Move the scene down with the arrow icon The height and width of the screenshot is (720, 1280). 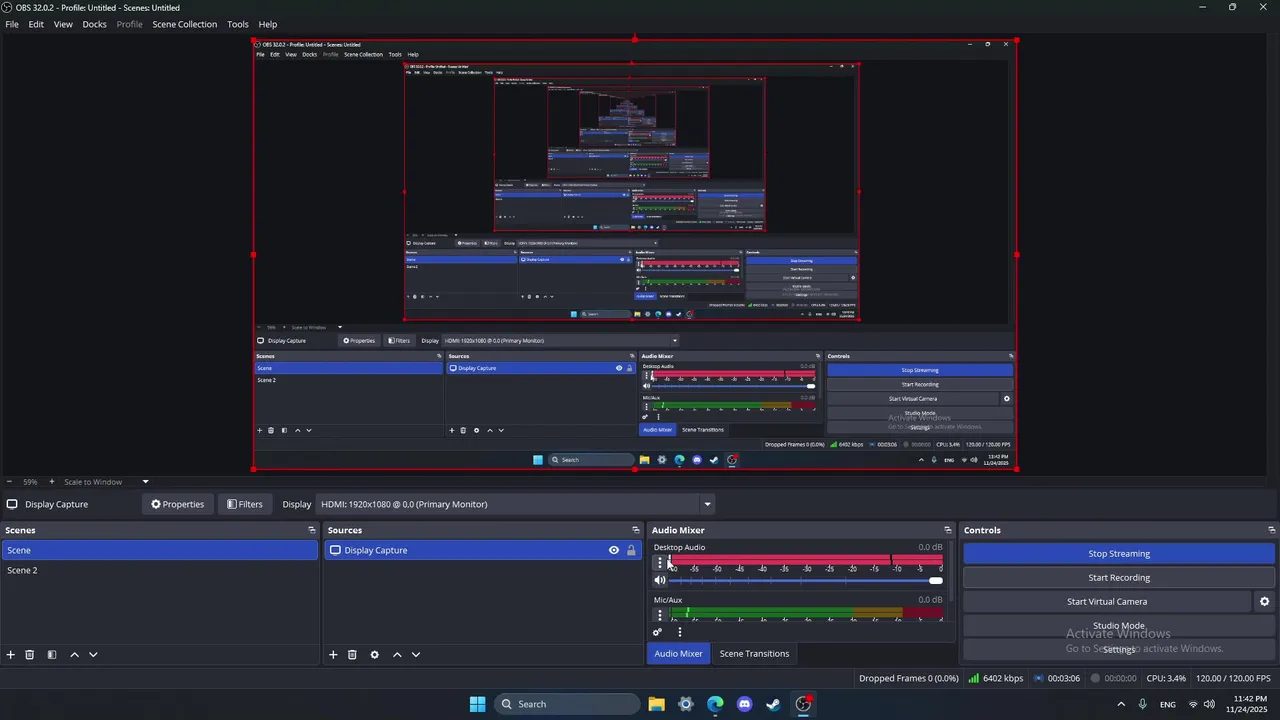[93, 655]
